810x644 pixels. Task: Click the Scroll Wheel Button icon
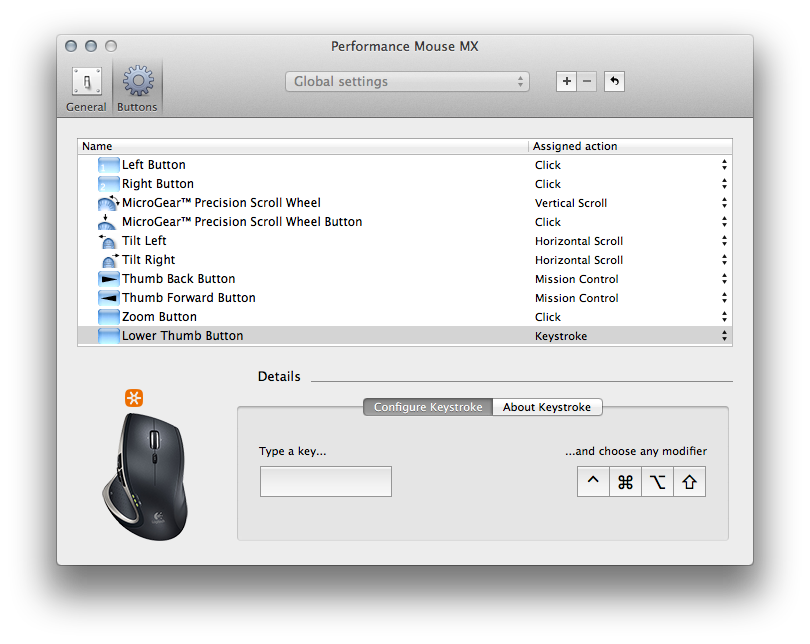(x=107, y=222)
